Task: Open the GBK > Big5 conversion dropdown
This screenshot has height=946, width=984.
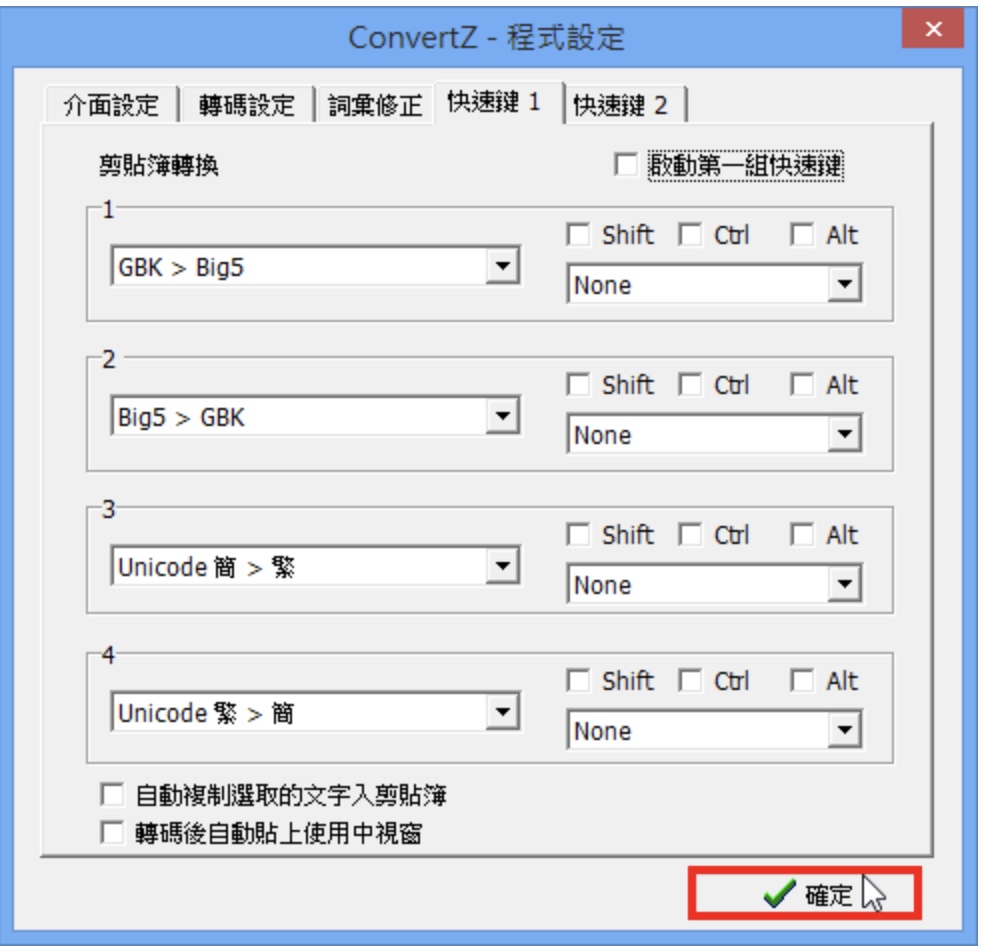Action: 315,266
